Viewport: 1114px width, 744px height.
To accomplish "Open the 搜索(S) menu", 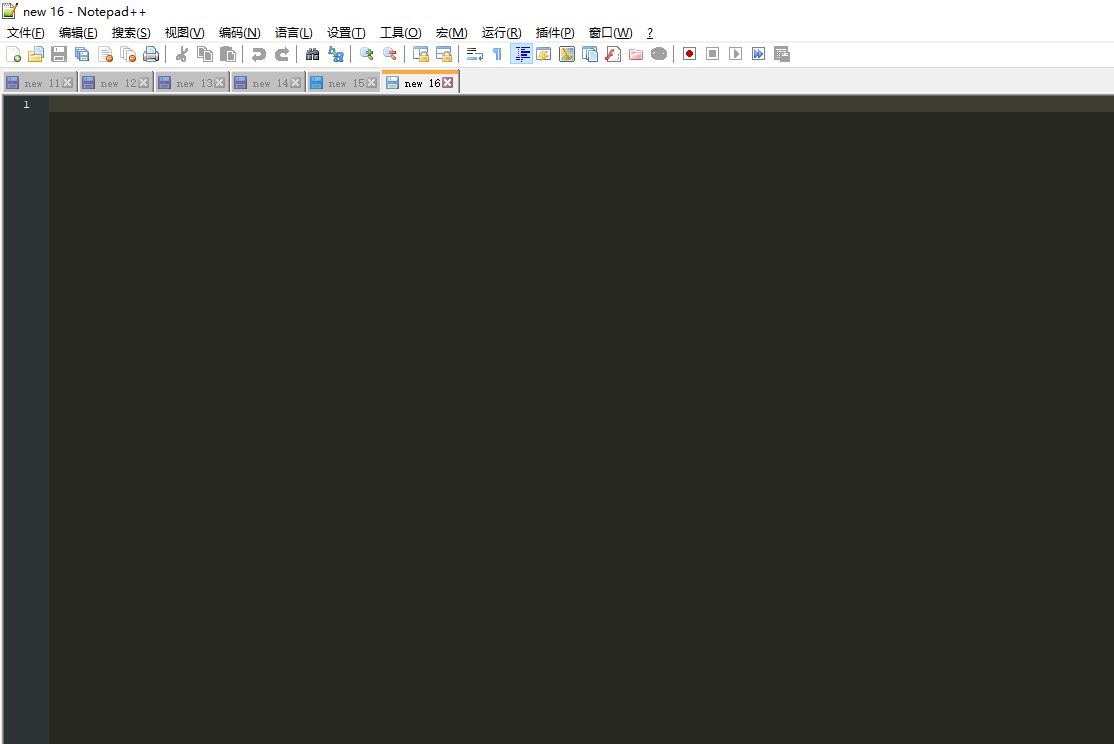I will pos(131,33).
